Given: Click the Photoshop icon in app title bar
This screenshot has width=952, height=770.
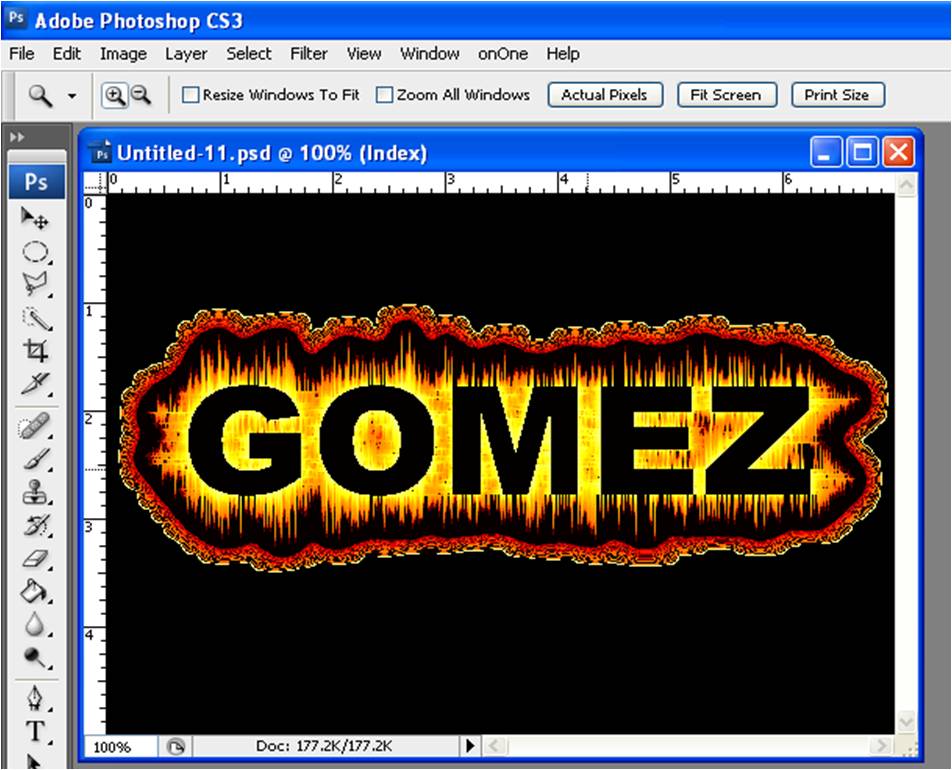Looking at the screenshot, I should [16, 18].
